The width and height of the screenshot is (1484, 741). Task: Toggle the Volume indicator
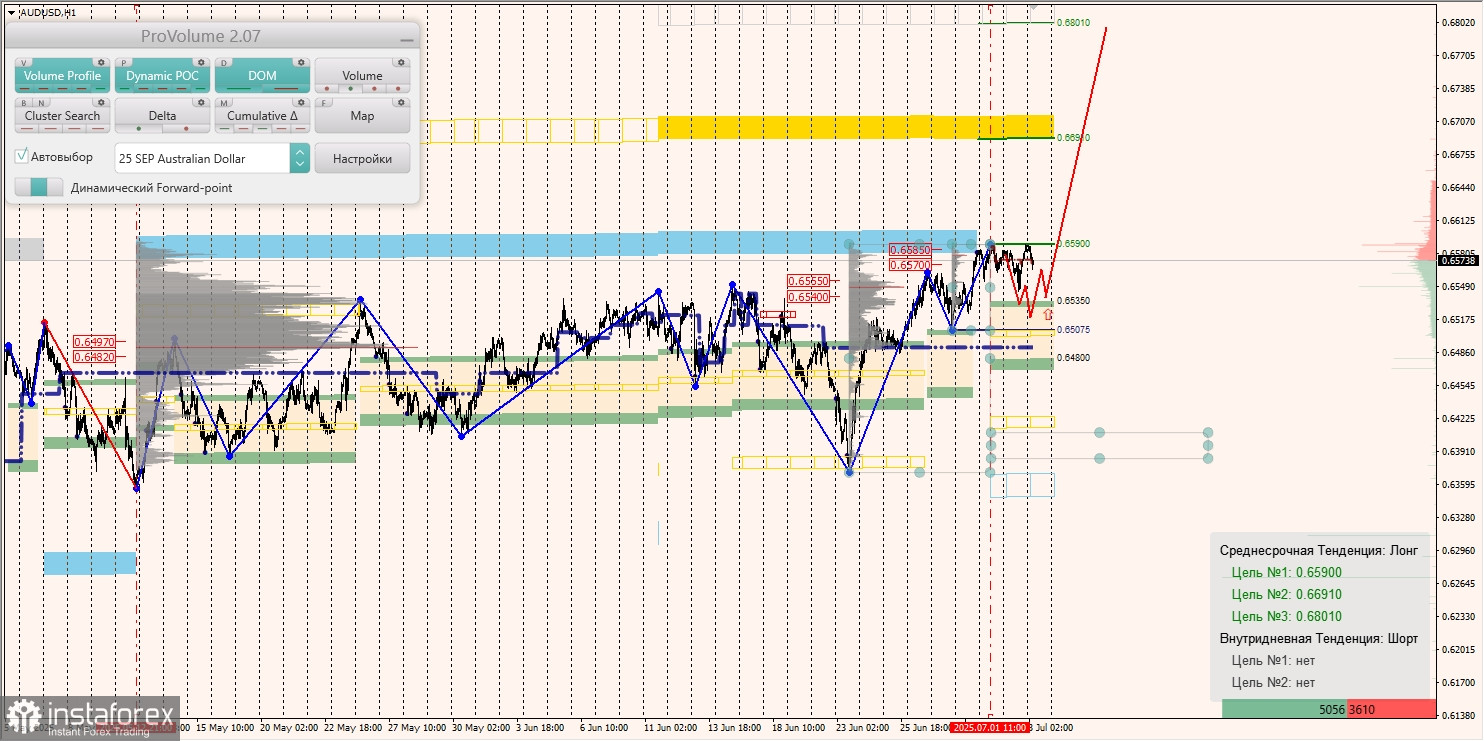click(362, 75)
